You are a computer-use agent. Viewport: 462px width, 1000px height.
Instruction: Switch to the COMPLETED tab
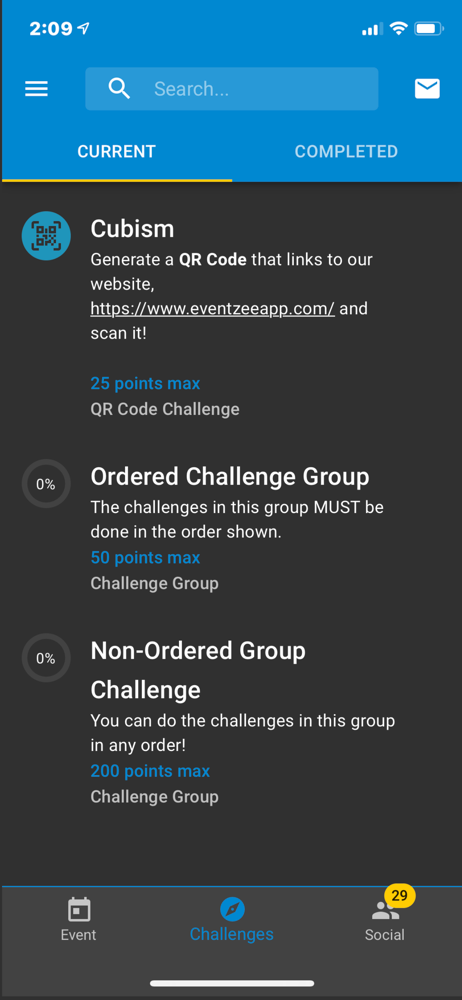point(346,151)
